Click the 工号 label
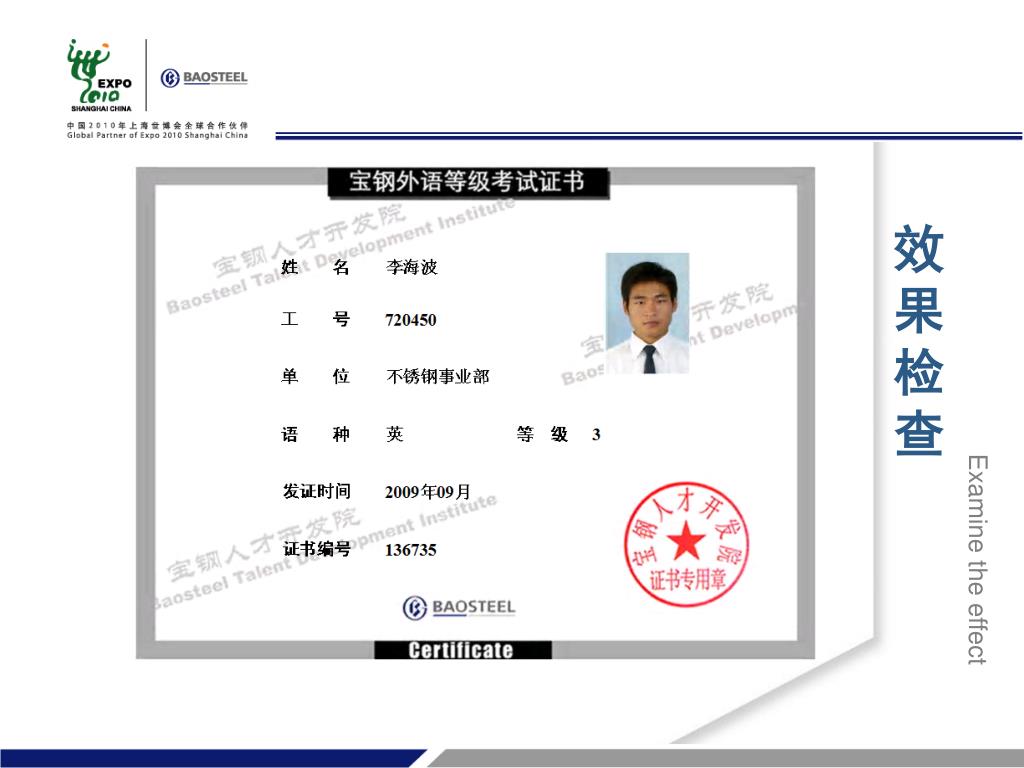1024x768 pixels. pos(315,319)
